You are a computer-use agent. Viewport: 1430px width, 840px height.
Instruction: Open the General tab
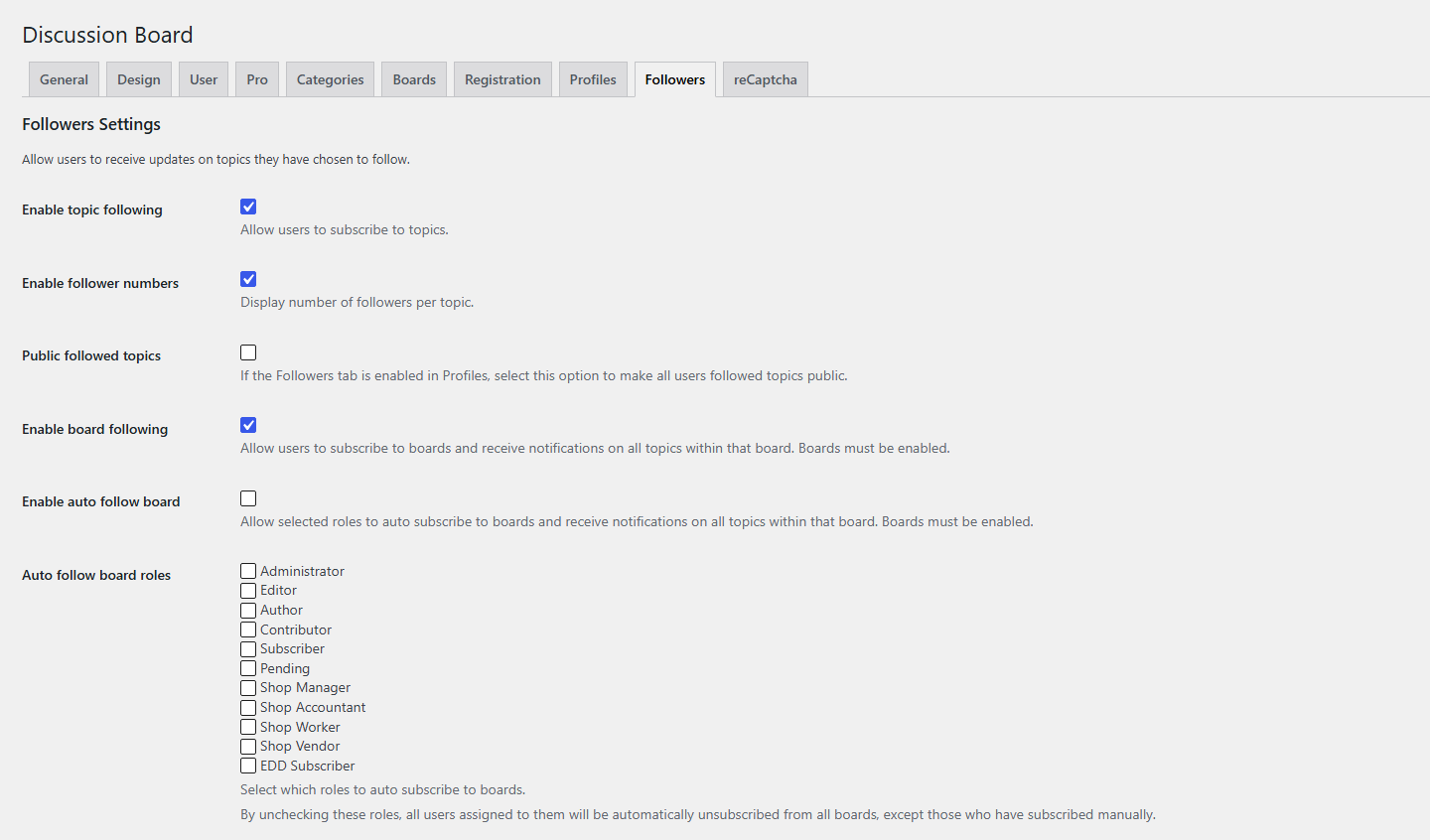pyautogui.click(x=64, y=79)
